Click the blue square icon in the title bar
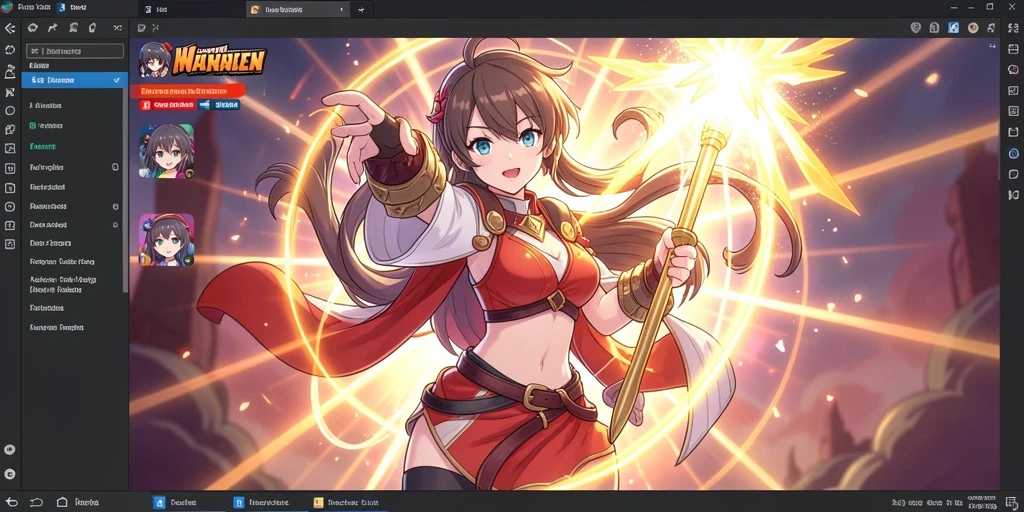 click(61, 8)
